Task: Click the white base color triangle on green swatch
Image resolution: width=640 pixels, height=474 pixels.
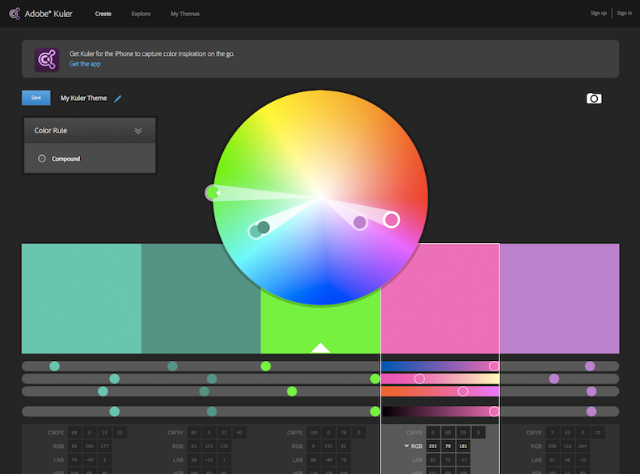Action: 320,348
